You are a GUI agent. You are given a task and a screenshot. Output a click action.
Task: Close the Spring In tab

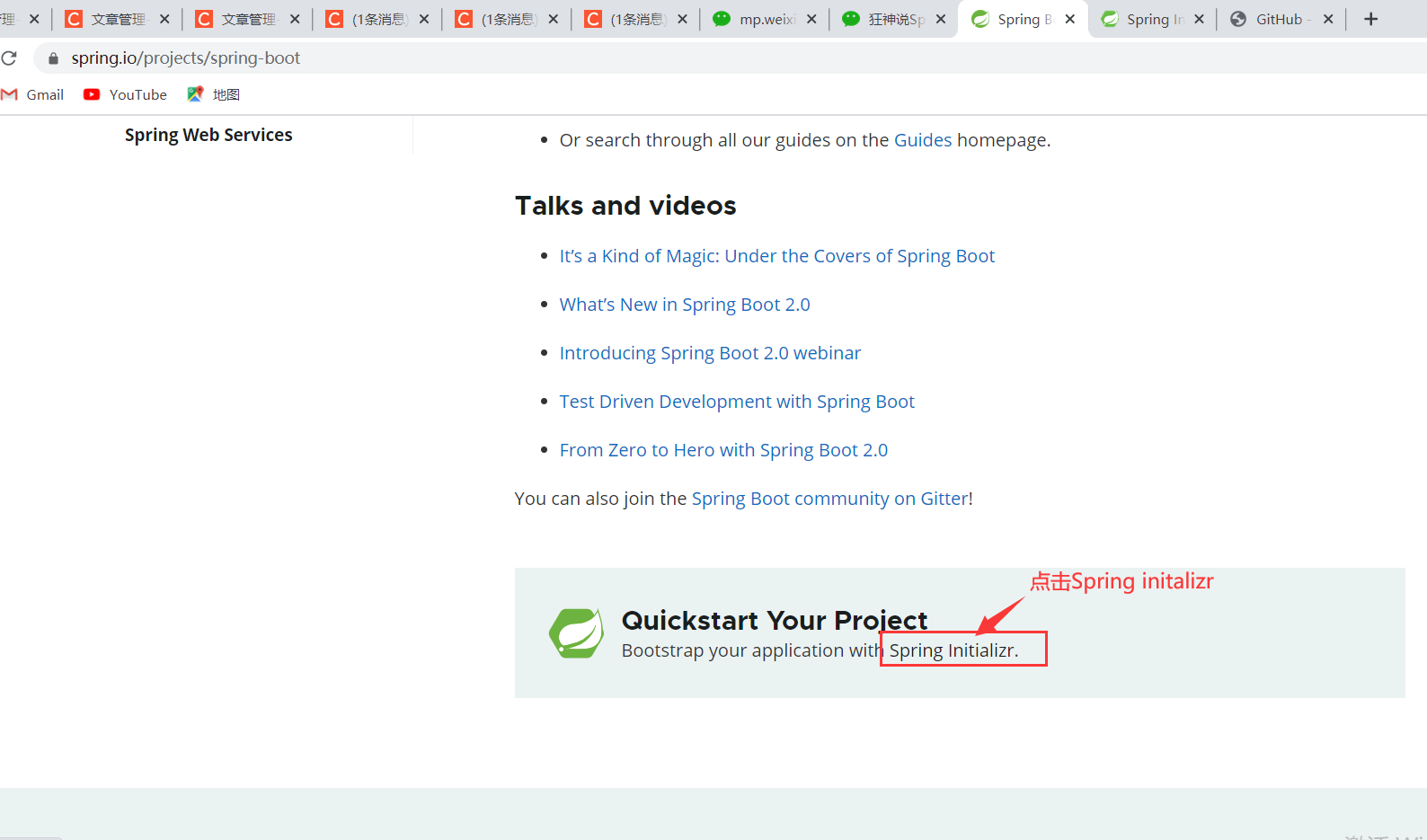click(x=1199, y=19)
